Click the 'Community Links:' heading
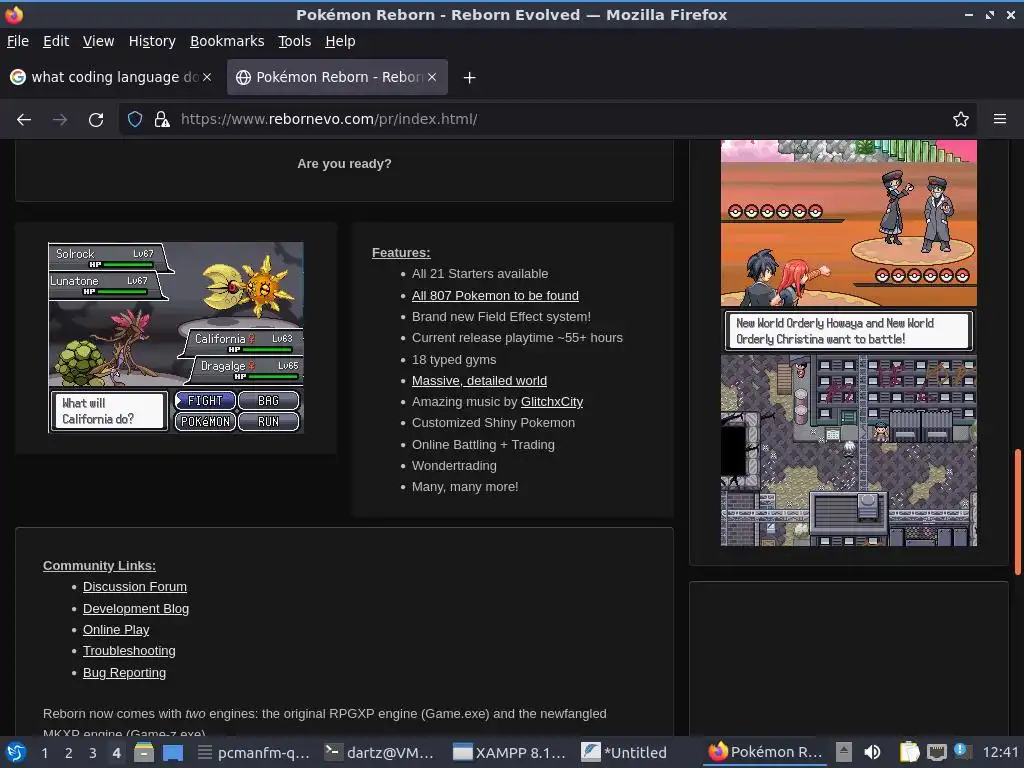The image size is (1024, 768). [x=99, y=566]
